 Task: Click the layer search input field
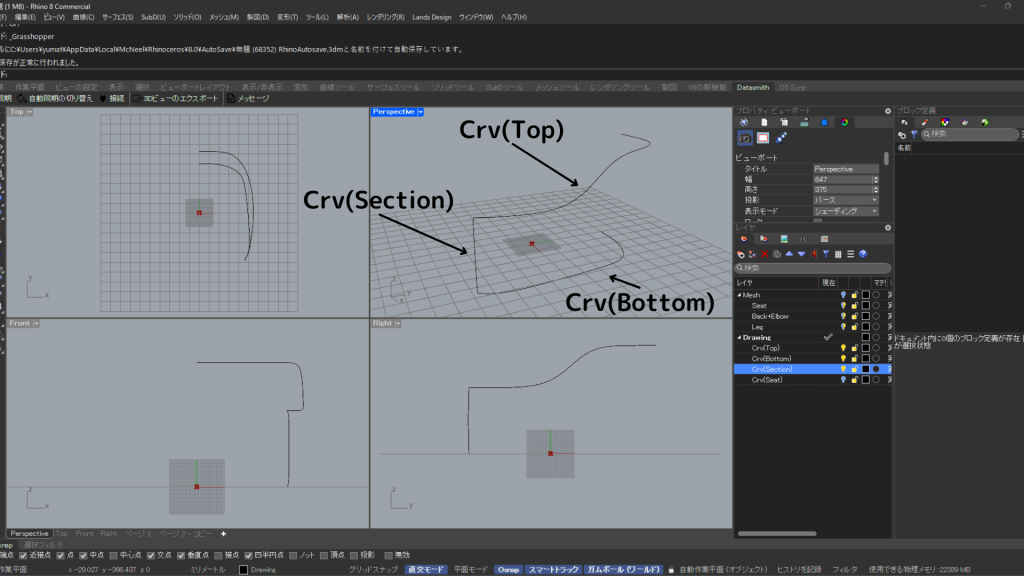[x=810, y=268]
